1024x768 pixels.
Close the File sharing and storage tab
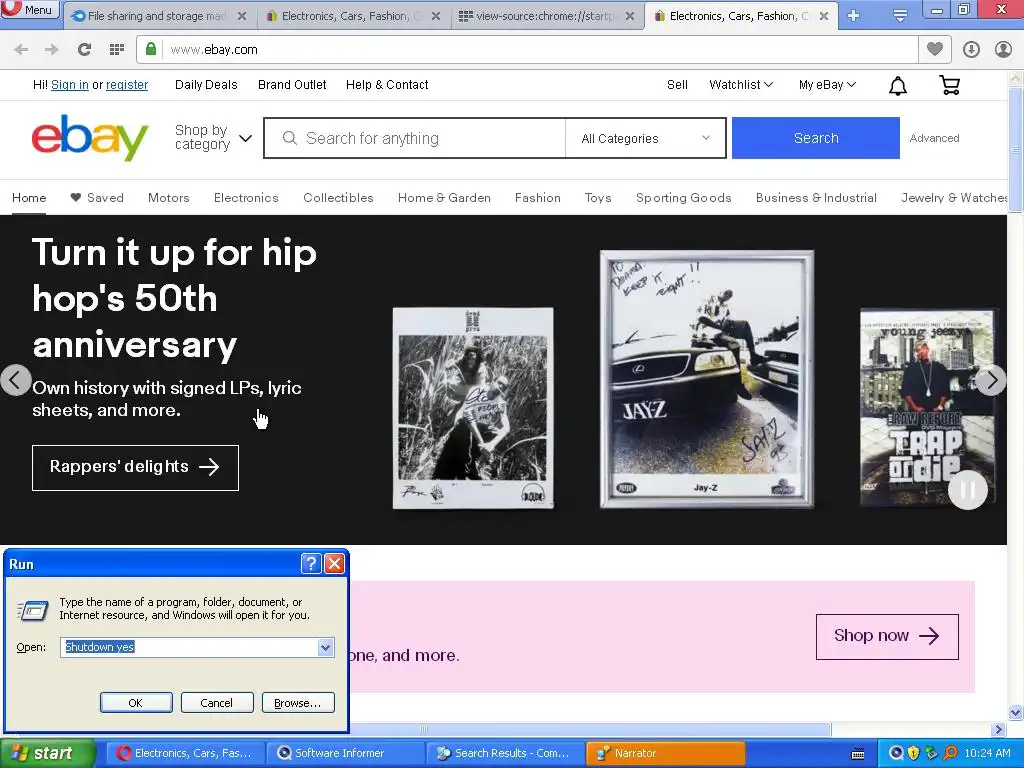(242, 16)
